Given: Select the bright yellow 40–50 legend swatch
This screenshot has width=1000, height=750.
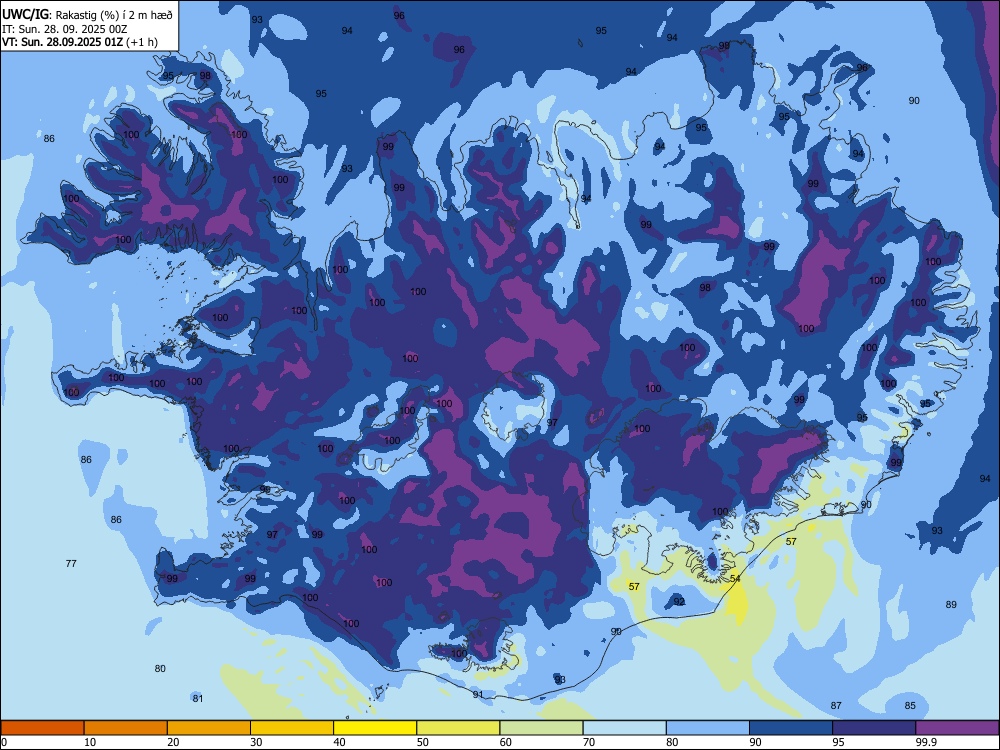Looking at the screenshot, I should point(375,728).
